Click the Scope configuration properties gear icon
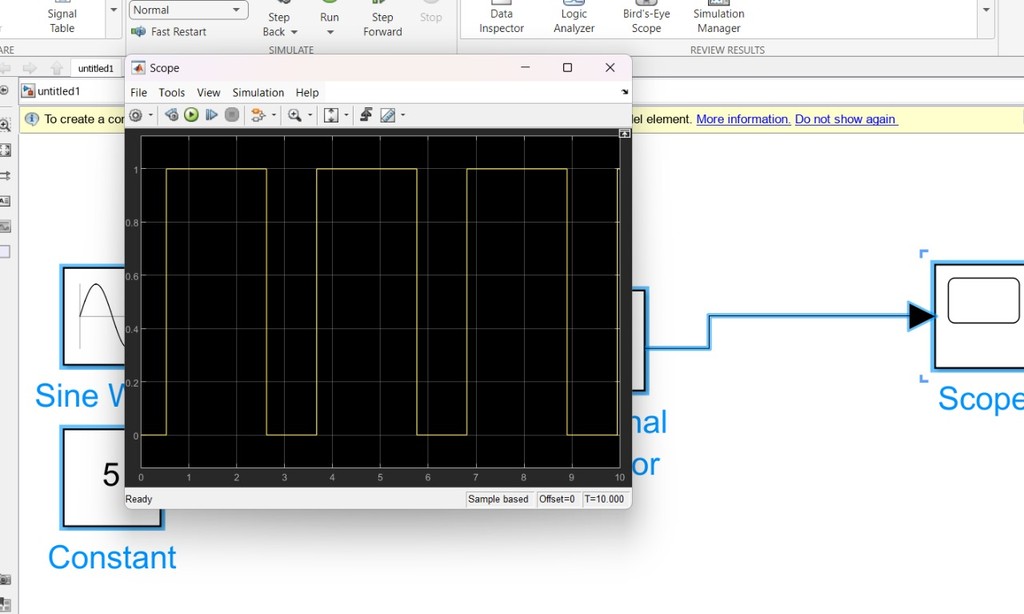 tap(136, 115)
